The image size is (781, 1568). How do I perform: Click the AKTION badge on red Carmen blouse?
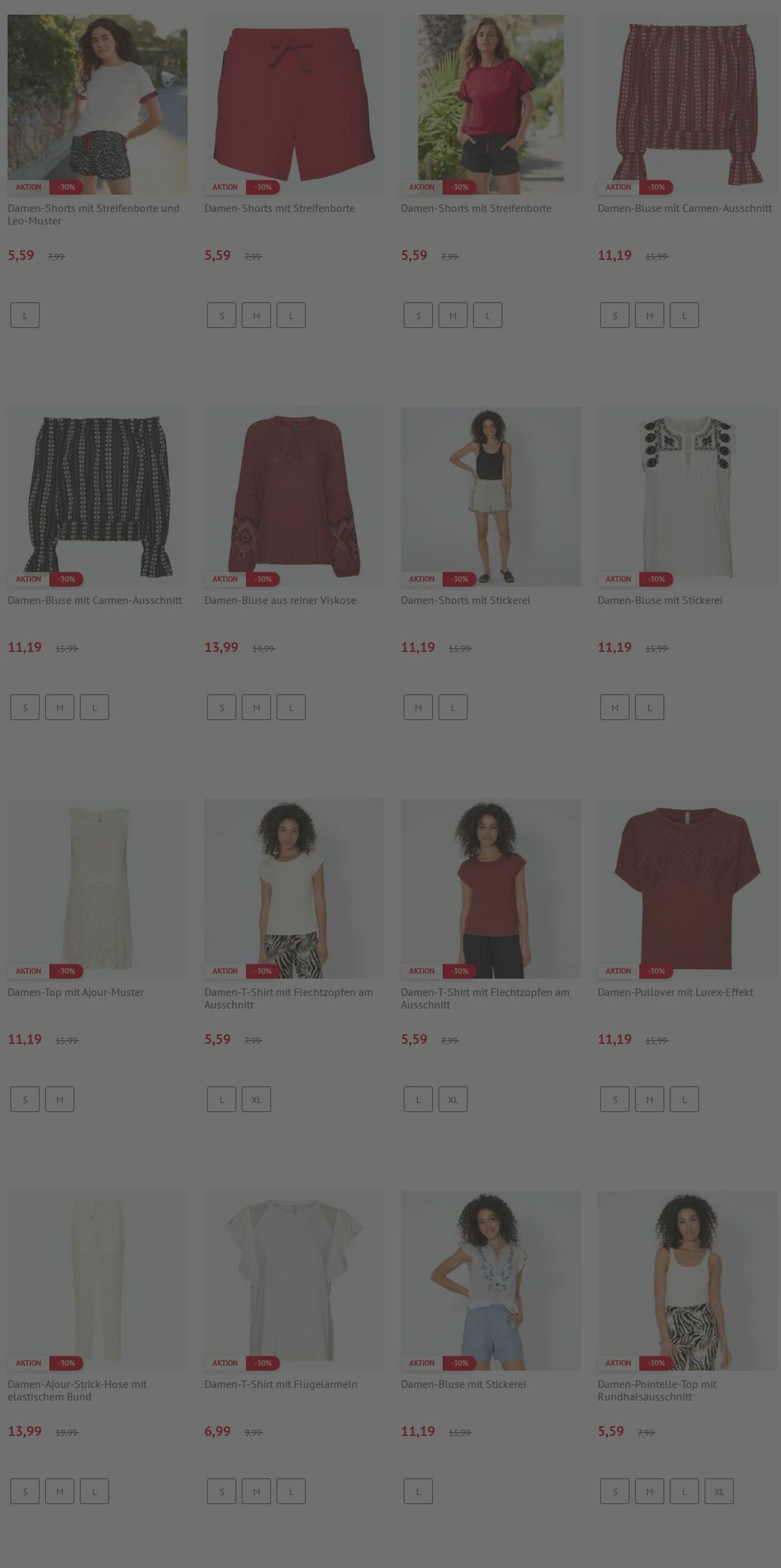click(618, 187)
